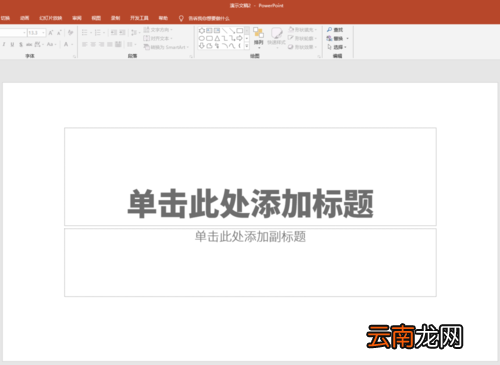
Task: Click 转换为 SmartArt button
Action: 166,47
